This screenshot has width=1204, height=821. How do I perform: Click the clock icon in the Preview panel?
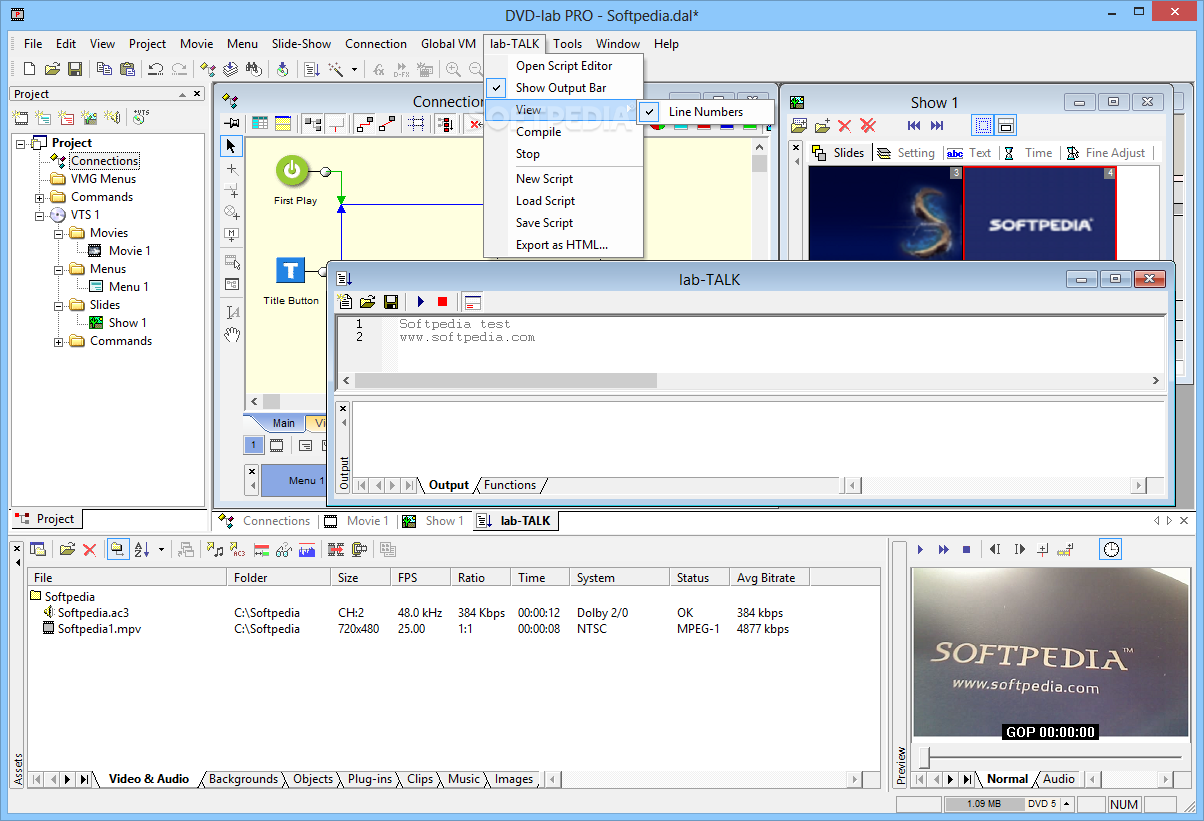tap(1111, 549)
